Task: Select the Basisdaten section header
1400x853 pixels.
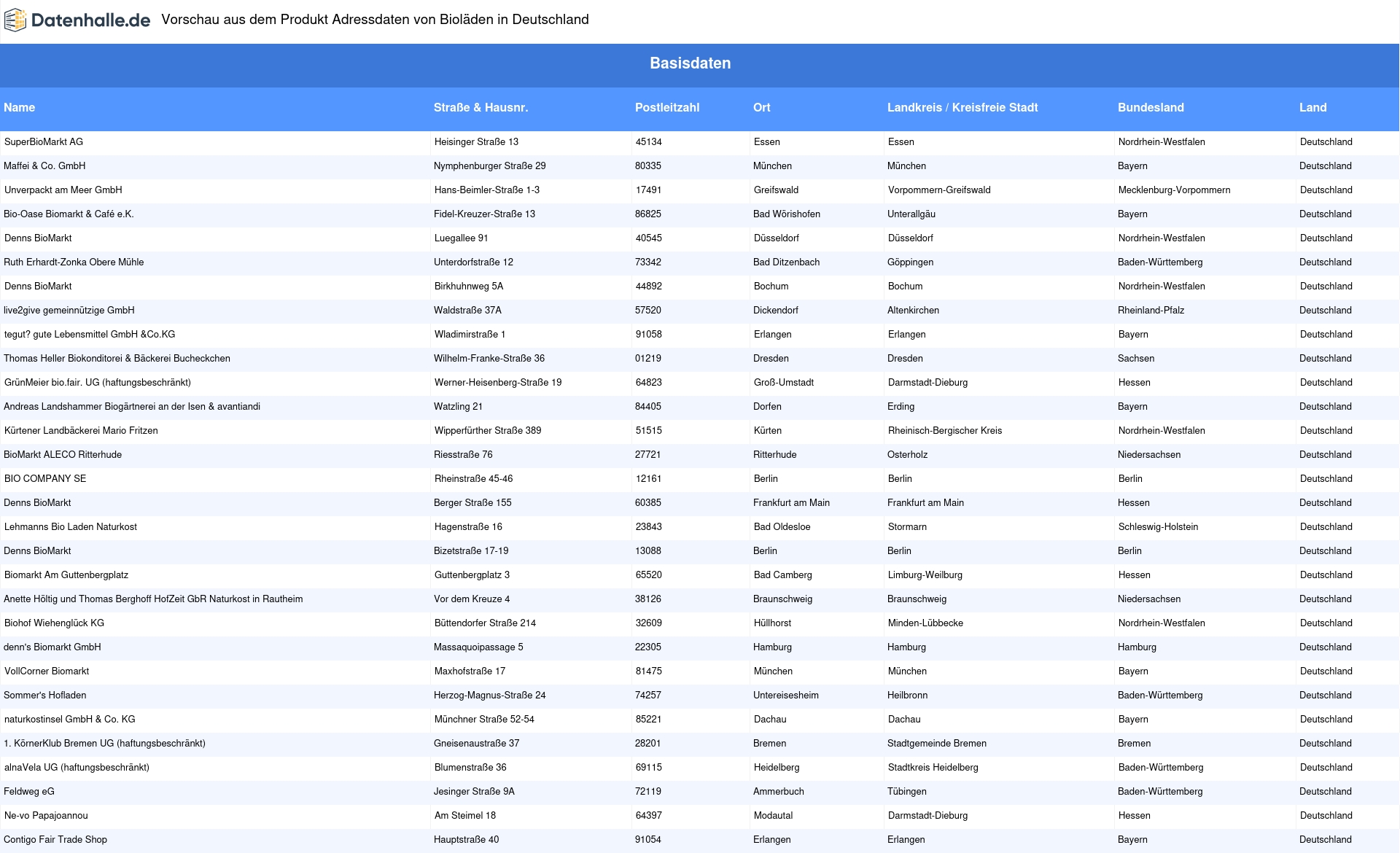Action: 691,63
